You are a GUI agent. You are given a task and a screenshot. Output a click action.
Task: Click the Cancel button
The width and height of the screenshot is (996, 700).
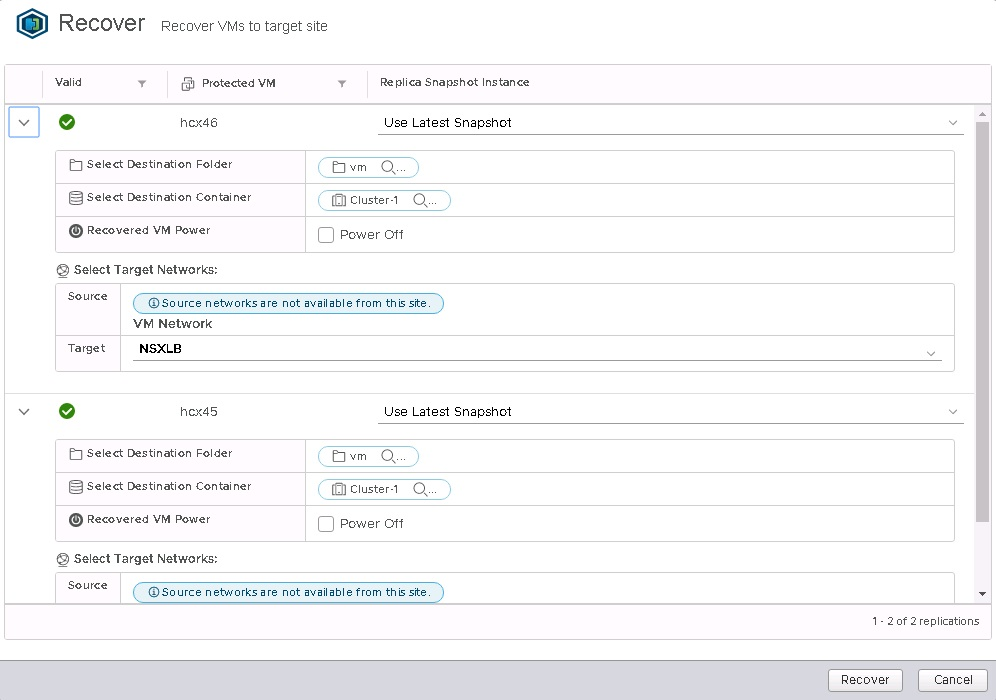(952, 679)
